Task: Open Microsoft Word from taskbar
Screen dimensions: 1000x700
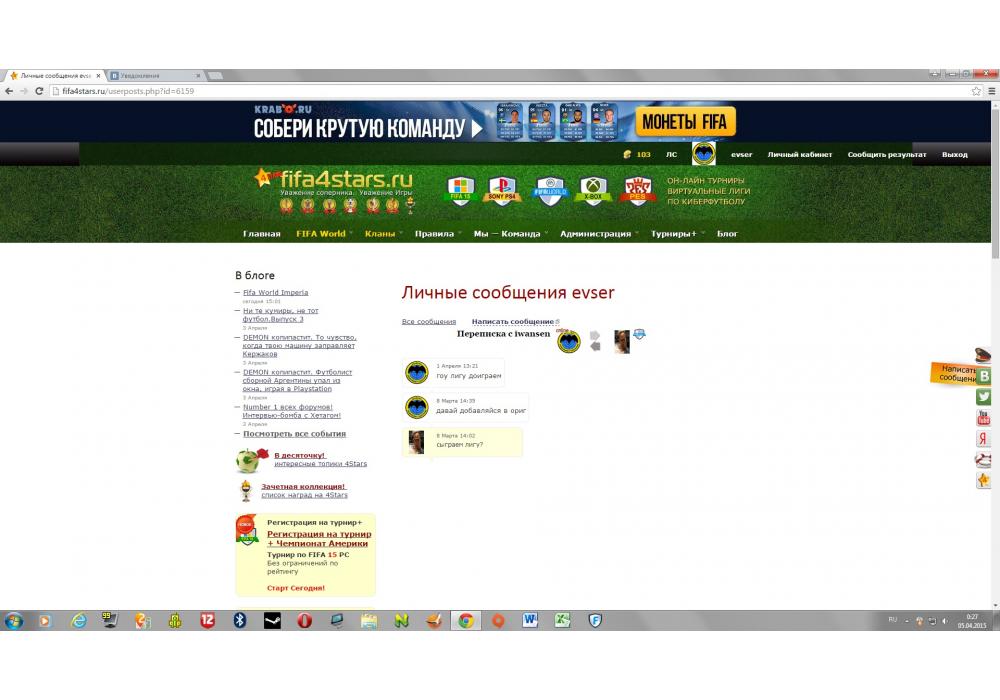Action: (530, 620)
